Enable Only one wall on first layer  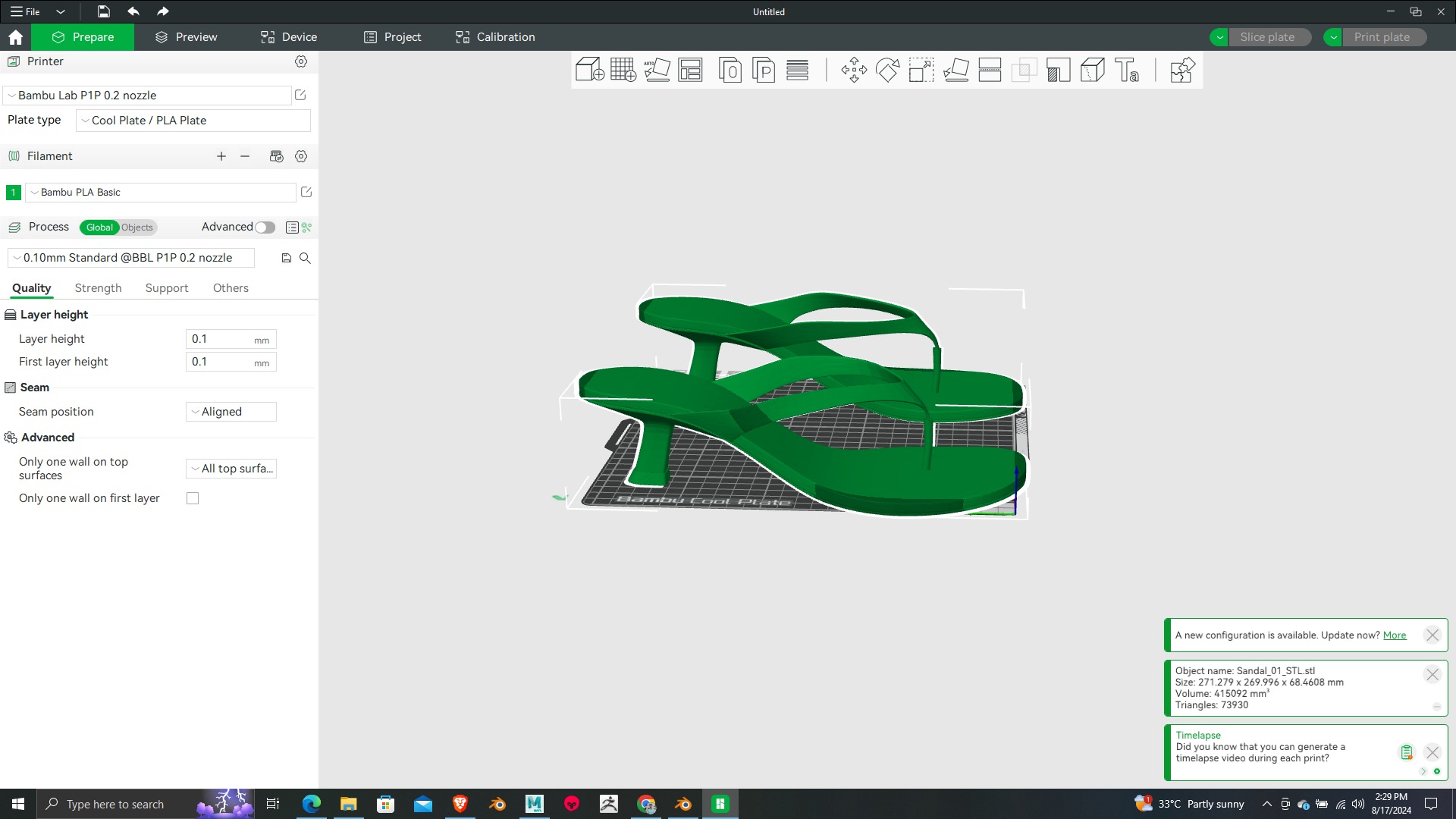[x=193, y=498]
